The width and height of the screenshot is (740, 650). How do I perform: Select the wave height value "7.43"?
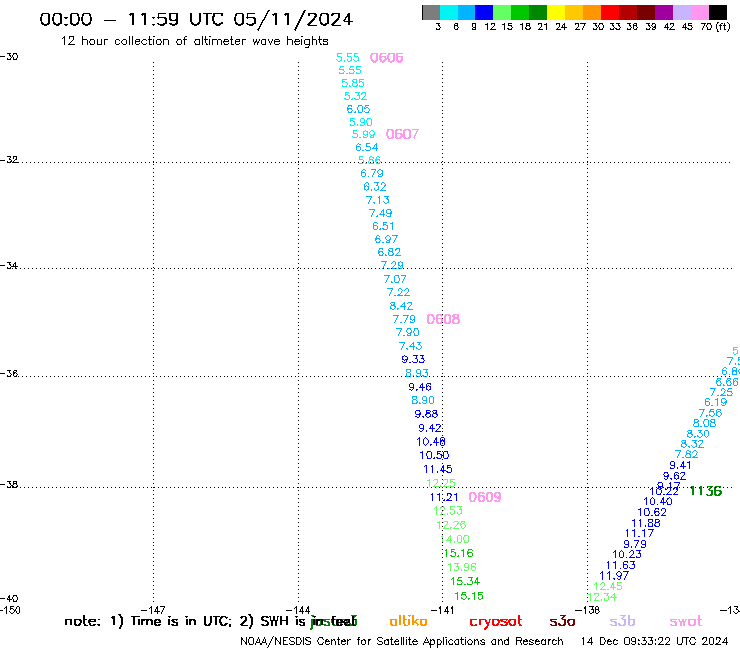411,346
